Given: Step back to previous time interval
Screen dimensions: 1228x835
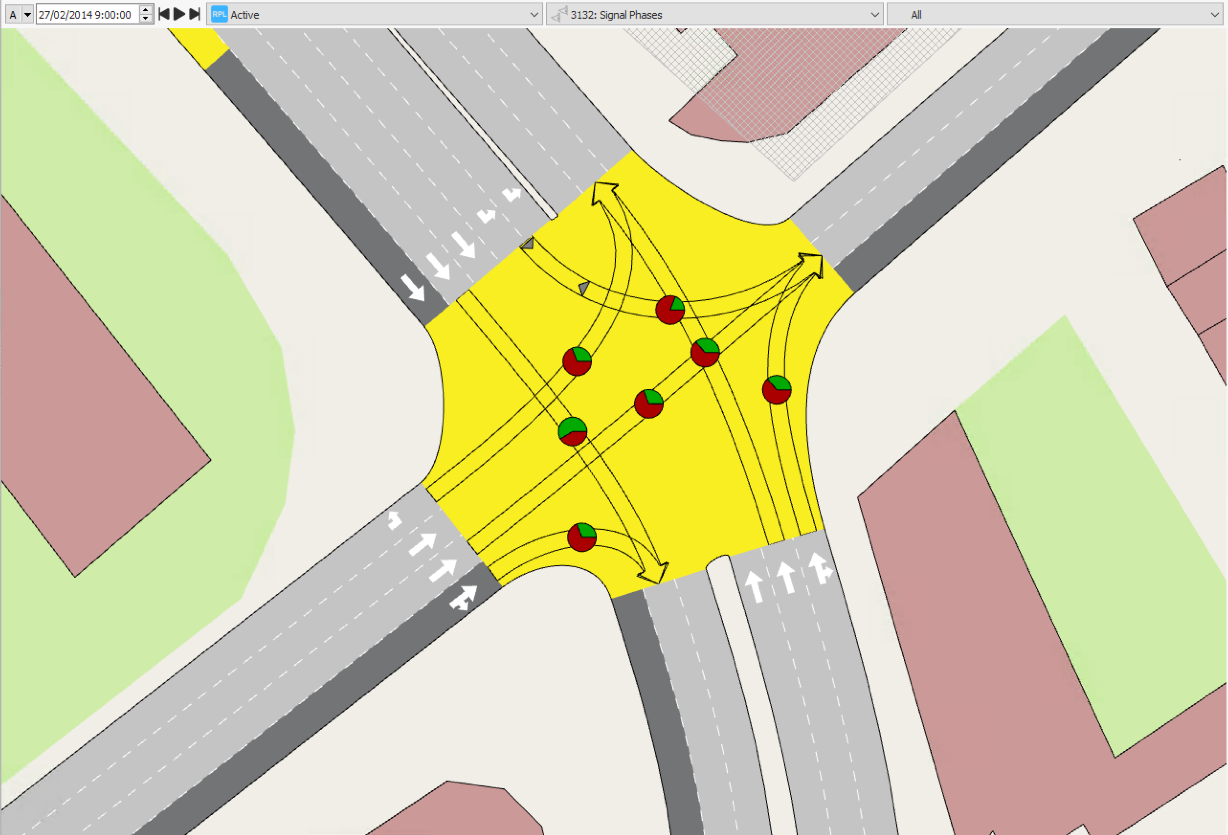Looking at the screenshot, I should pyautogui.click(x=164, y=14).
